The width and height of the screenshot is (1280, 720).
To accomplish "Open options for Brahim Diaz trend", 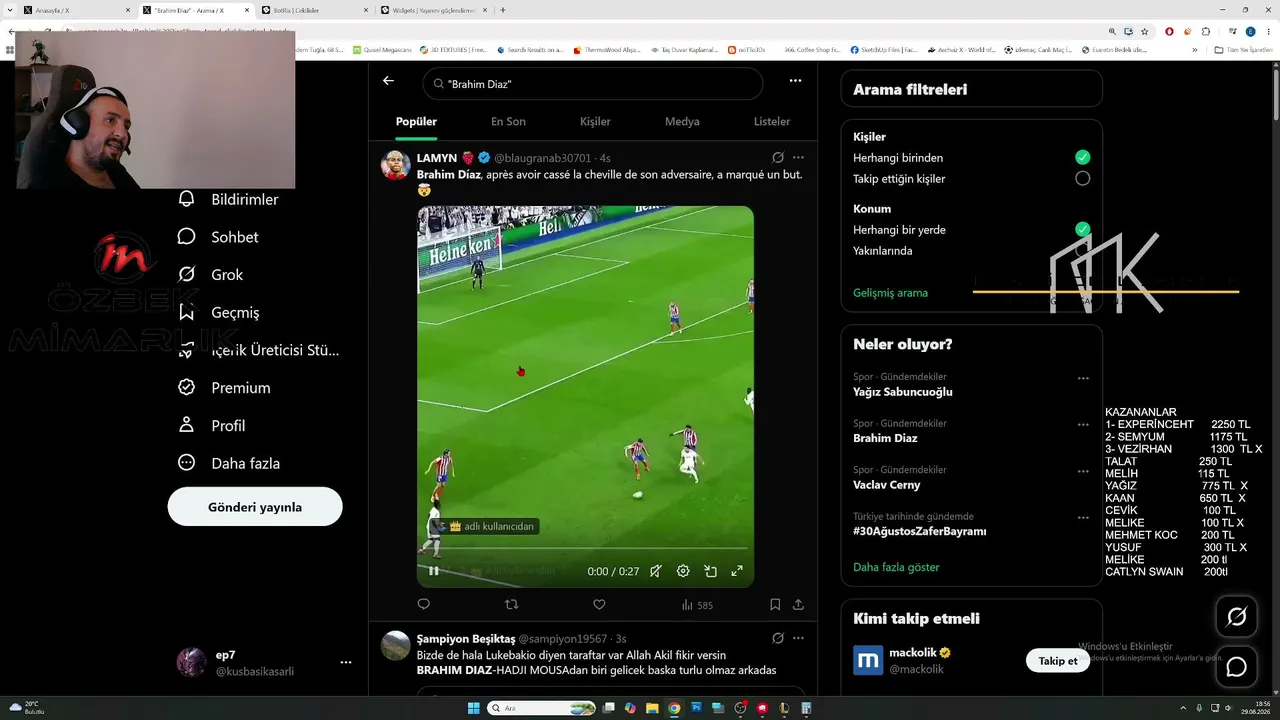I will click(1083, 425).
